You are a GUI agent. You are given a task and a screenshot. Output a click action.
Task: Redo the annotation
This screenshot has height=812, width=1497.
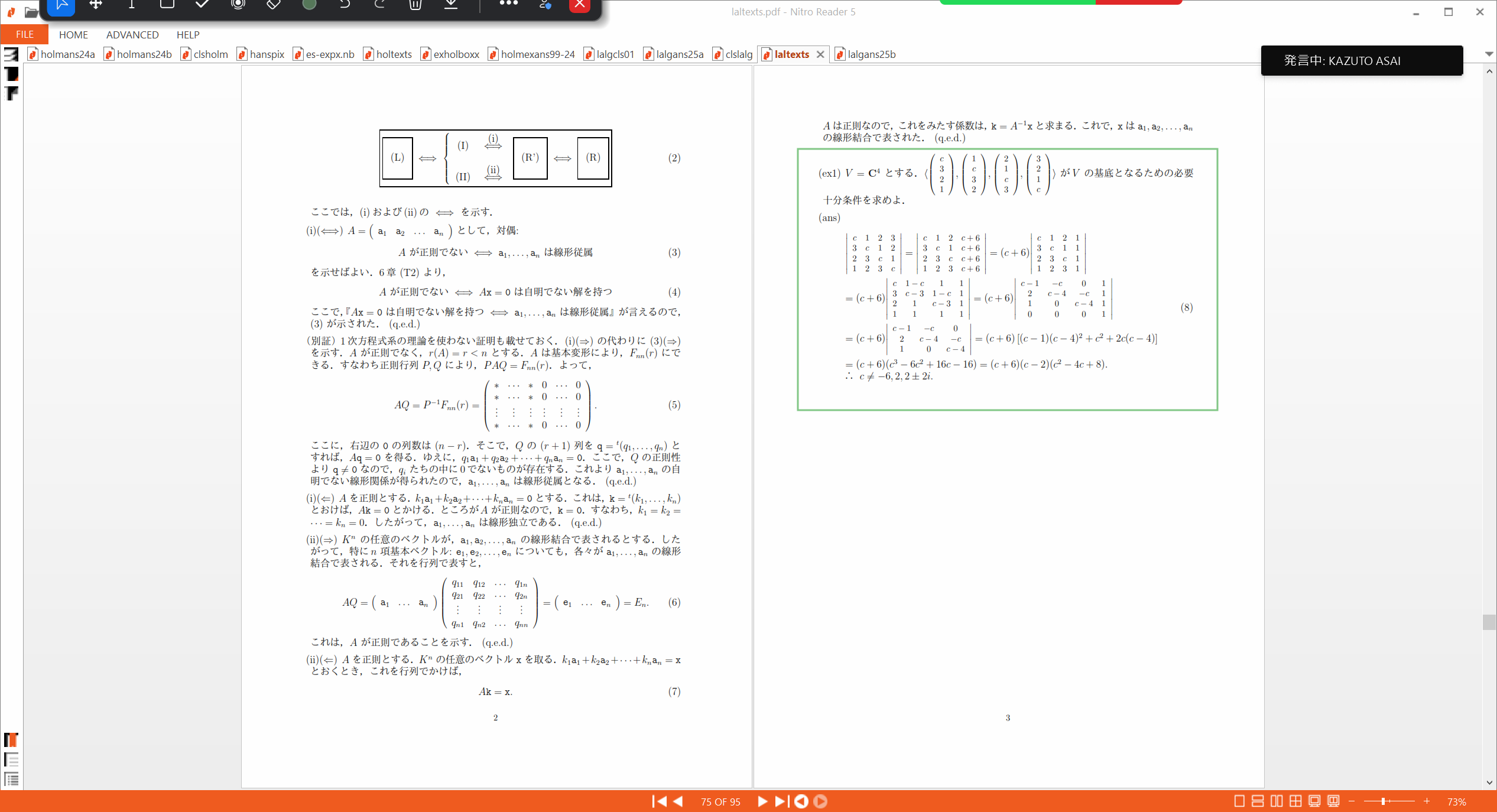380,5
